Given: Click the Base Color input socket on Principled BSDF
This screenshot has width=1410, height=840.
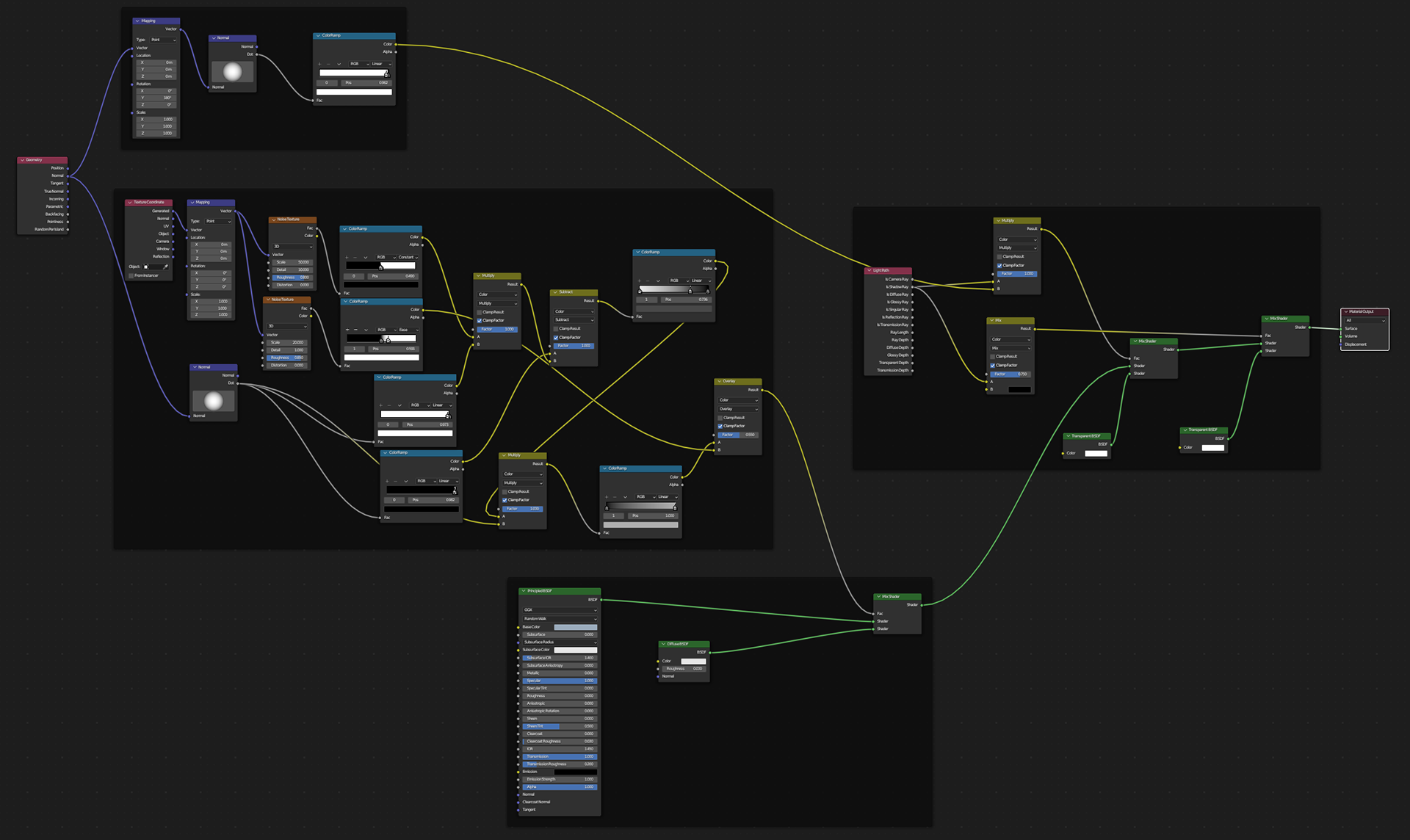Looking at the screenshot, I should point(518,627).
